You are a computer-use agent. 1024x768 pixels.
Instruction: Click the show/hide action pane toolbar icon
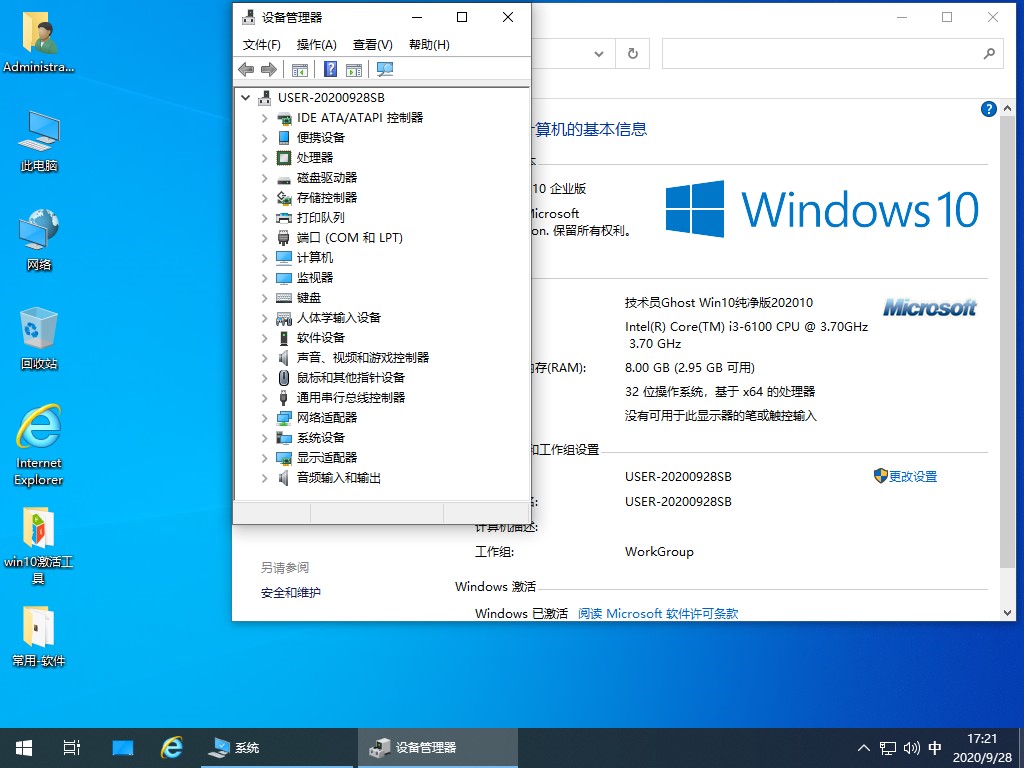coord(353,69)
